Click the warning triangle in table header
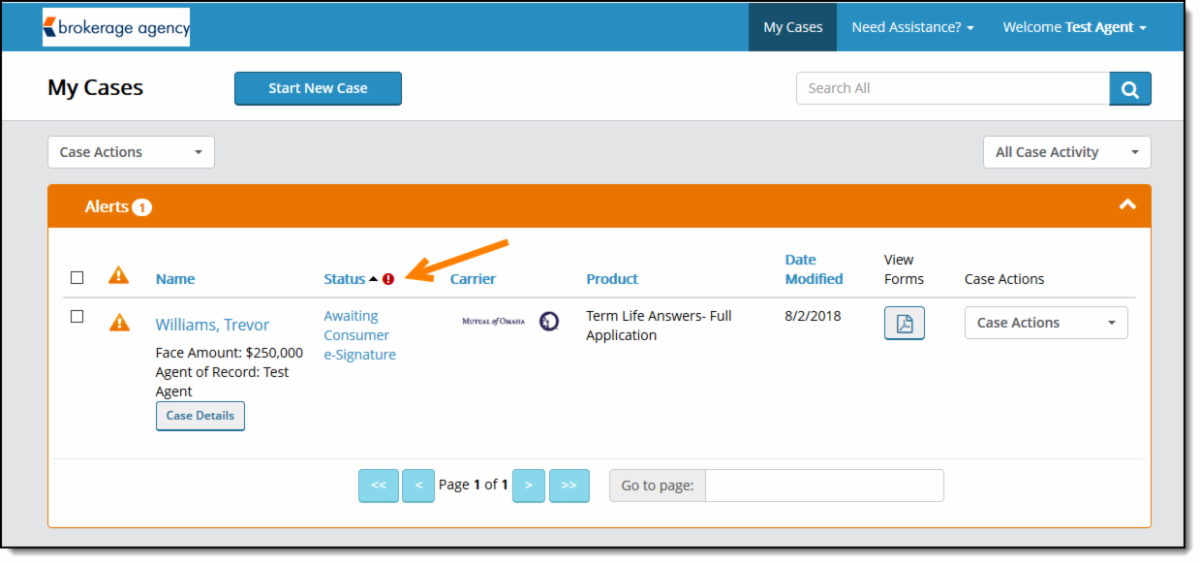Viewport: 1200px width, 563px height. (x=119, y=275)
